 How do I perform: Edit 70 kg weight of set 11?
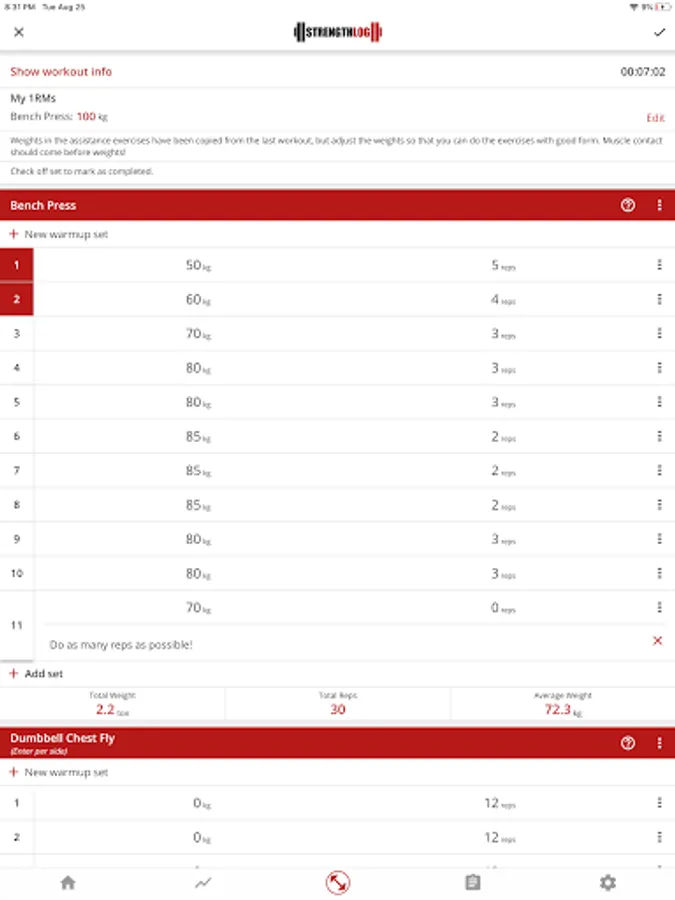coord(198,608)
